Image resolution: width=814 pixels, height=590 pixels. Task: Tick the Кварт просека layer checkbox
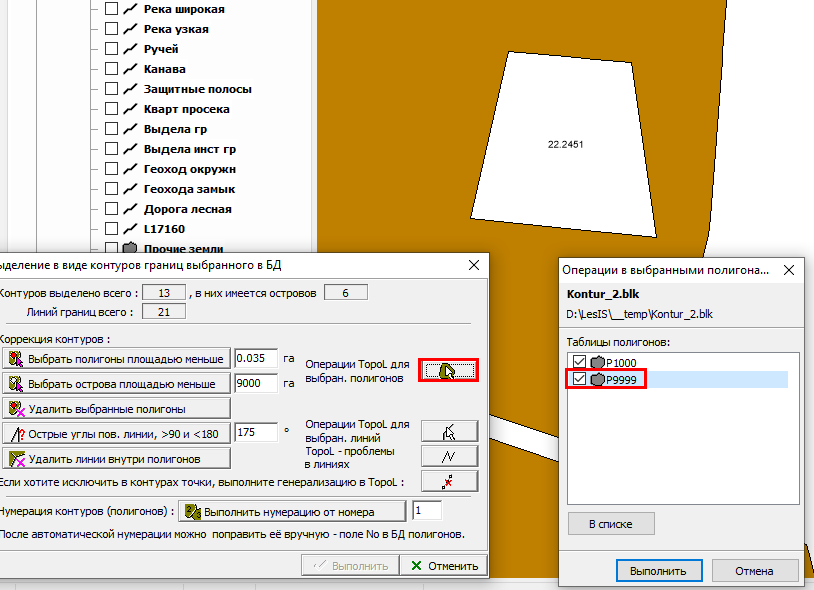click(111, 108)
